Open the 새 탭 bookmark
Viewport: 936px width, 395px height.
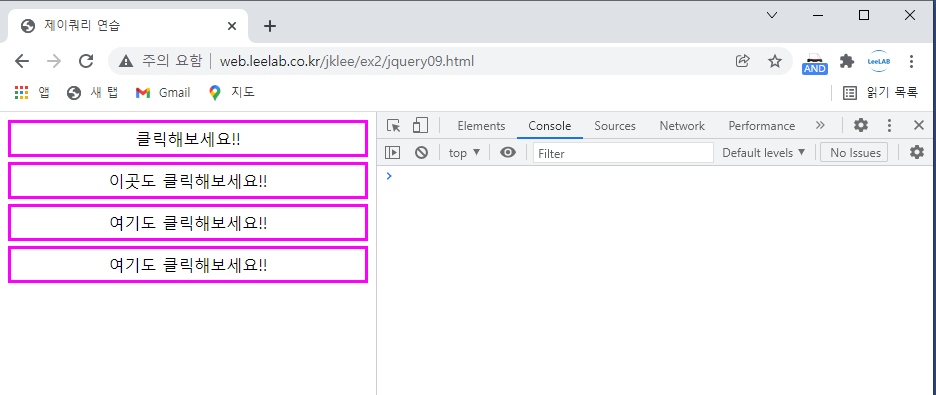pos(93,92)
